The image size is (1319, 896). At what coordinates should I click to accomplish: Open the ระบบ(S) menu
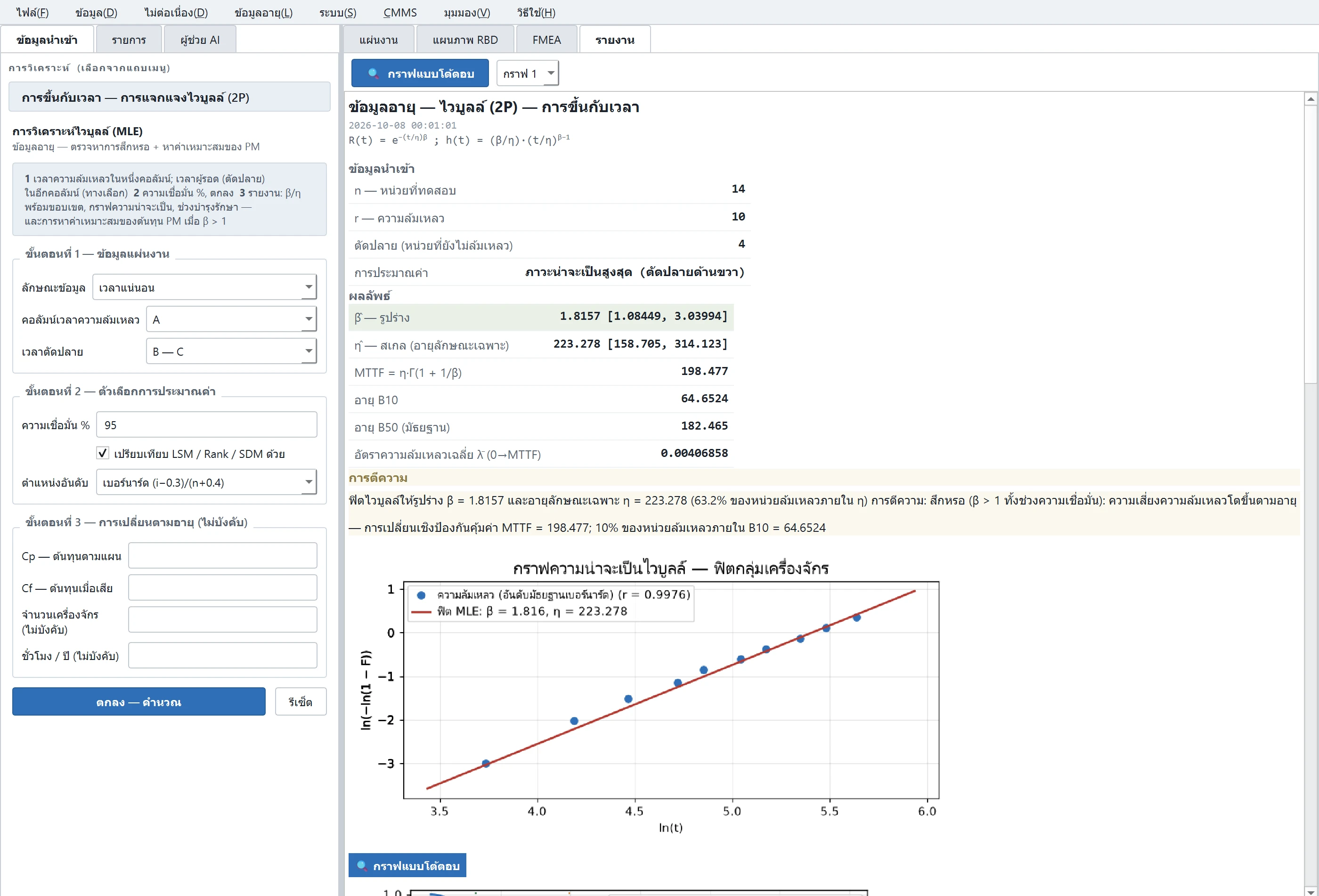pyautogui.click(x=338, y=12)
